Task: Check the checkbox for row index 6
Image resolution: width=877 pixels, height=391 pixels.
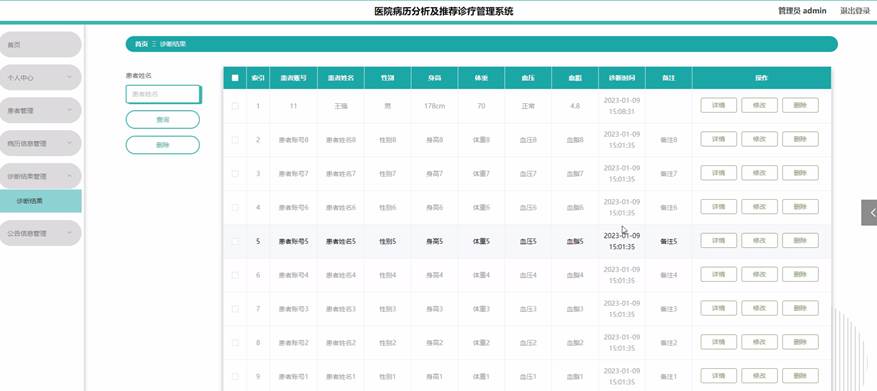Action: [x=235, y=275]
